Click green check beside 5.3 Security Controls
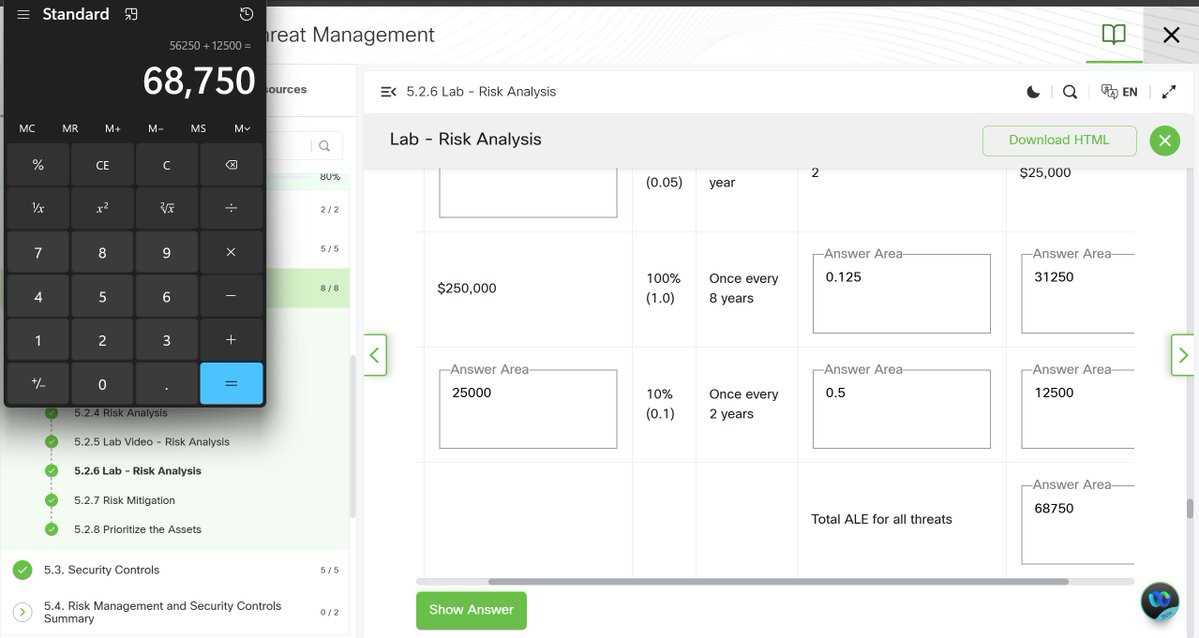 pyautogui.click(x=23, y=570)
